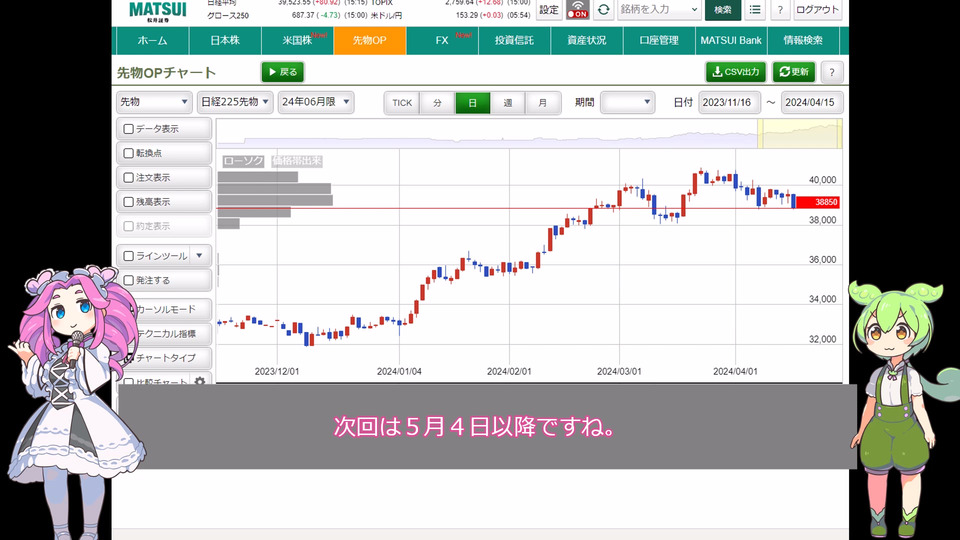
Task: Enable the 発注する checkbox
Action: click(x=129, y=280)
